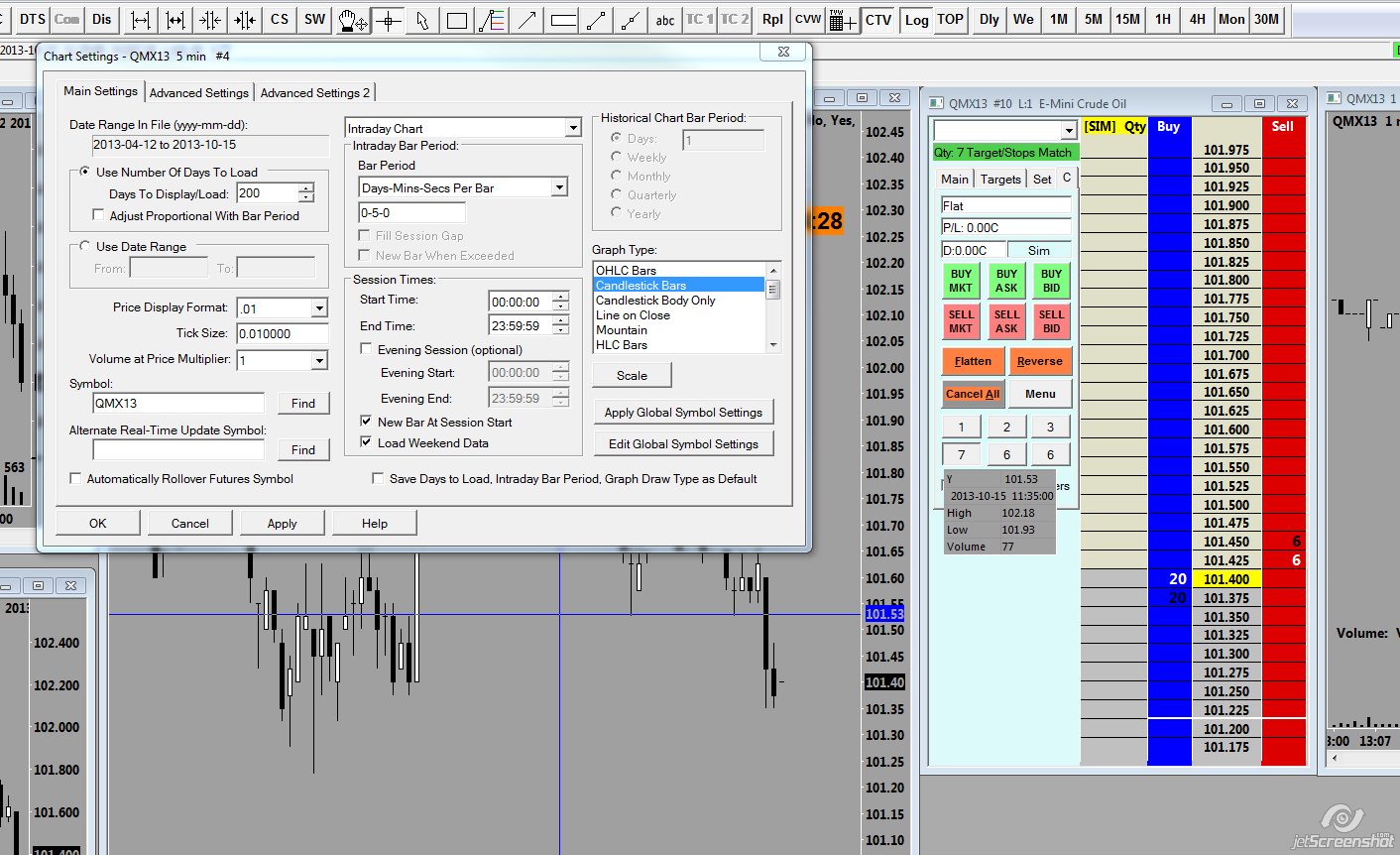Screen dimensions: 1400x855
Task: Enable Adjust Proportional With Bar Period
Action: (x=98, y=215)
